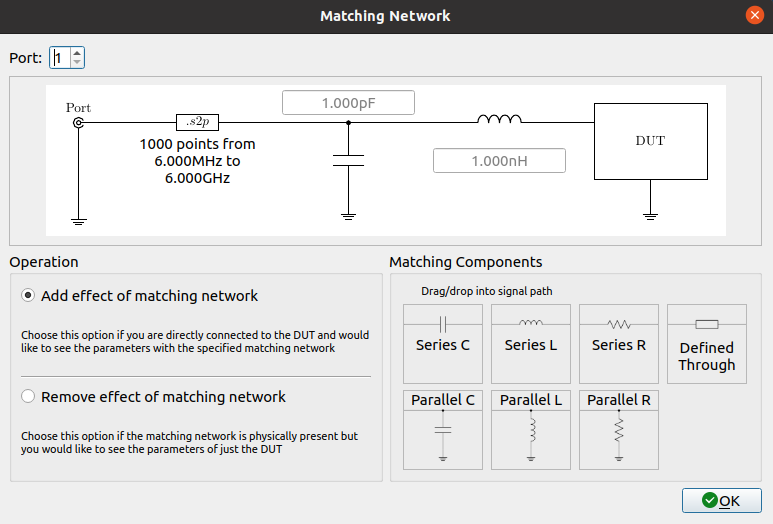This screenshot has height=524, width=773.
Task: Select the Parallel R component
Action: 619,429
